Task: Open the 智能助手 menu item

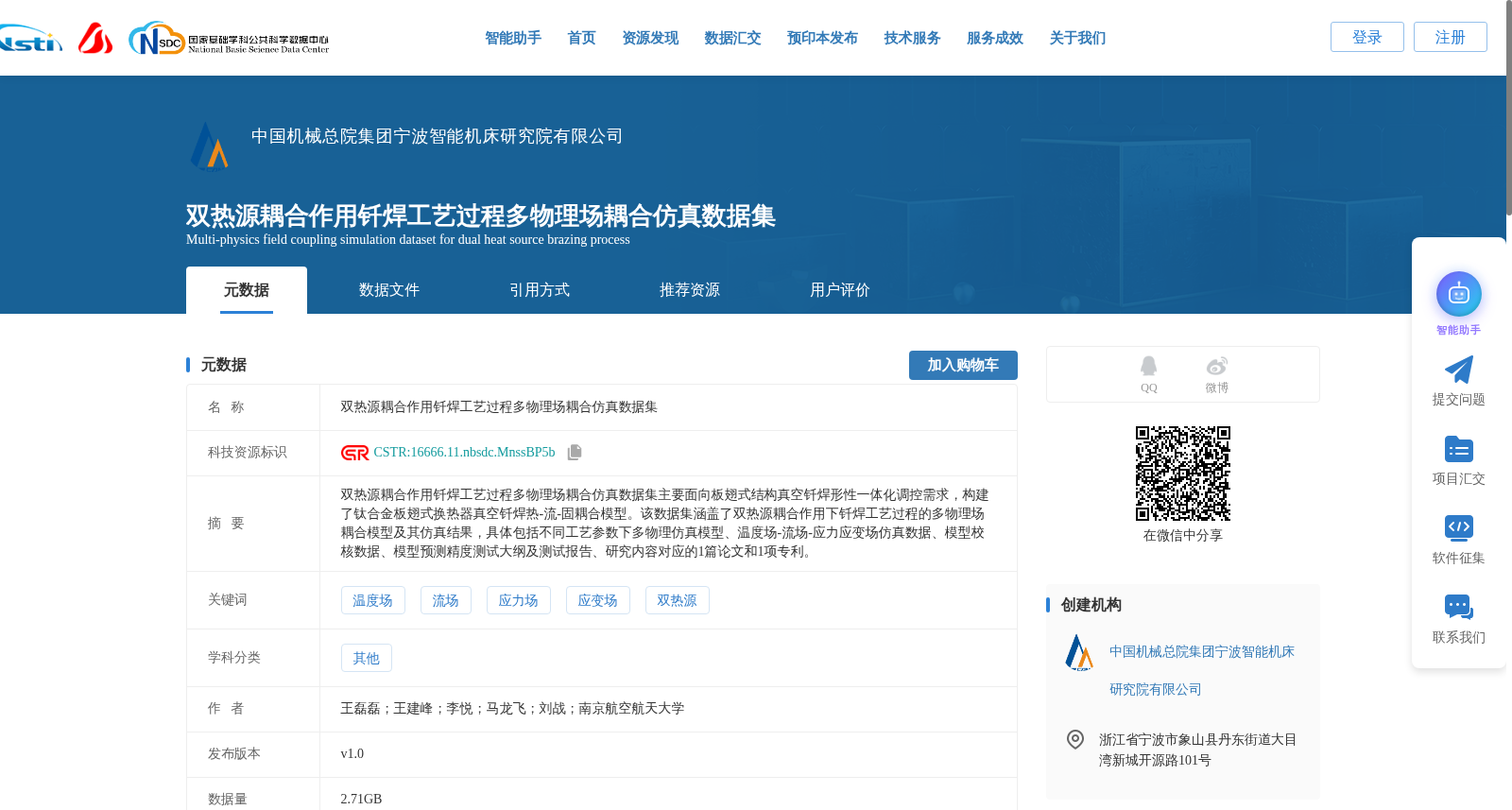Action: pyautogui.click(x=513, y=38)
